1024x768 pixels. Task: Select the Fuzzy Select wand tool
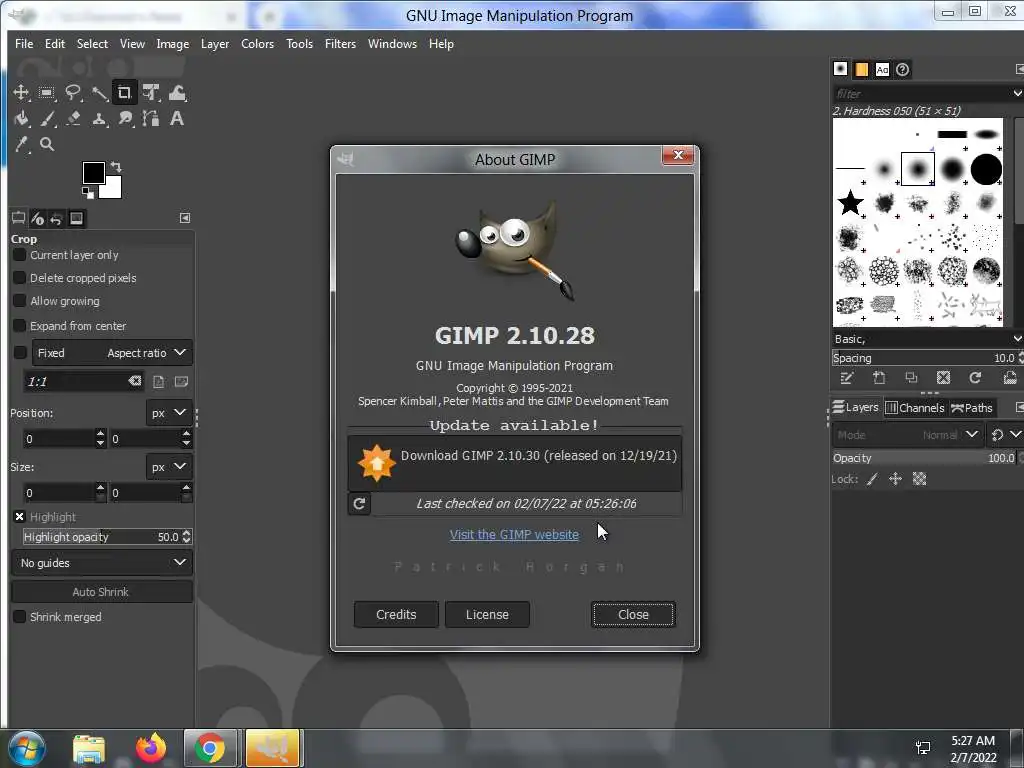point(99,93)
